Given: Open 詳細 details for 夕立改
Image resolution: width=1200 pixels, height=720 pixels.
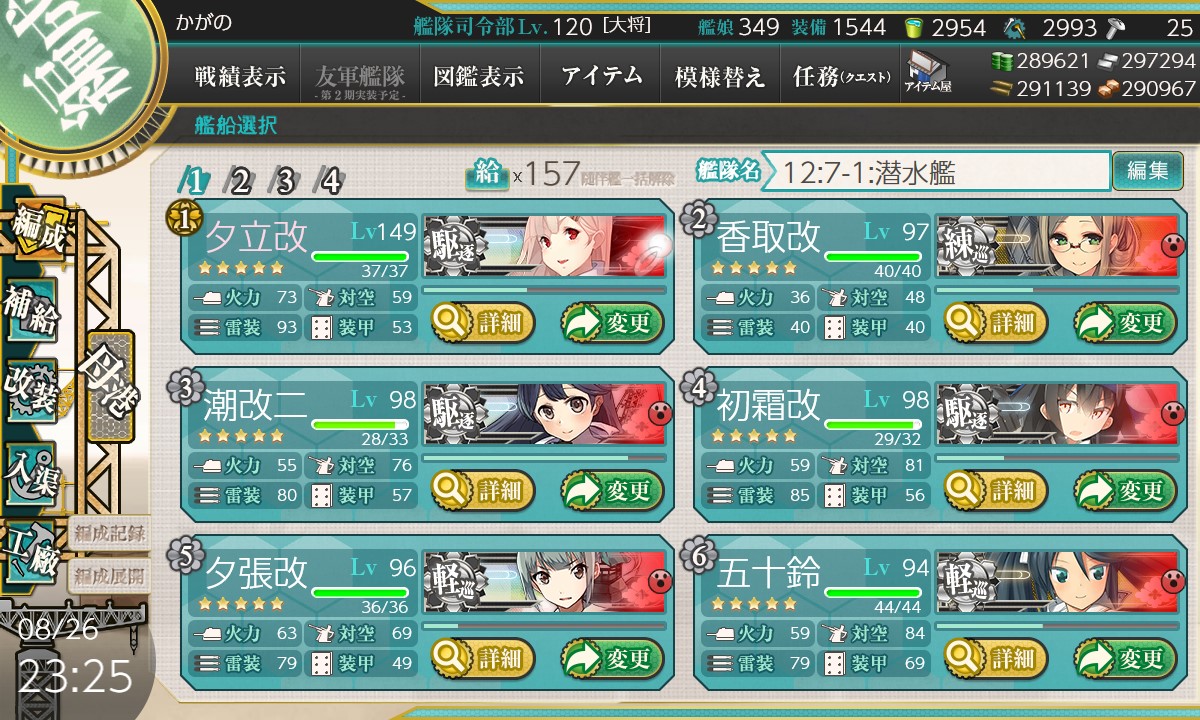Looking at the screenshot, I should (x=483, y=322).
